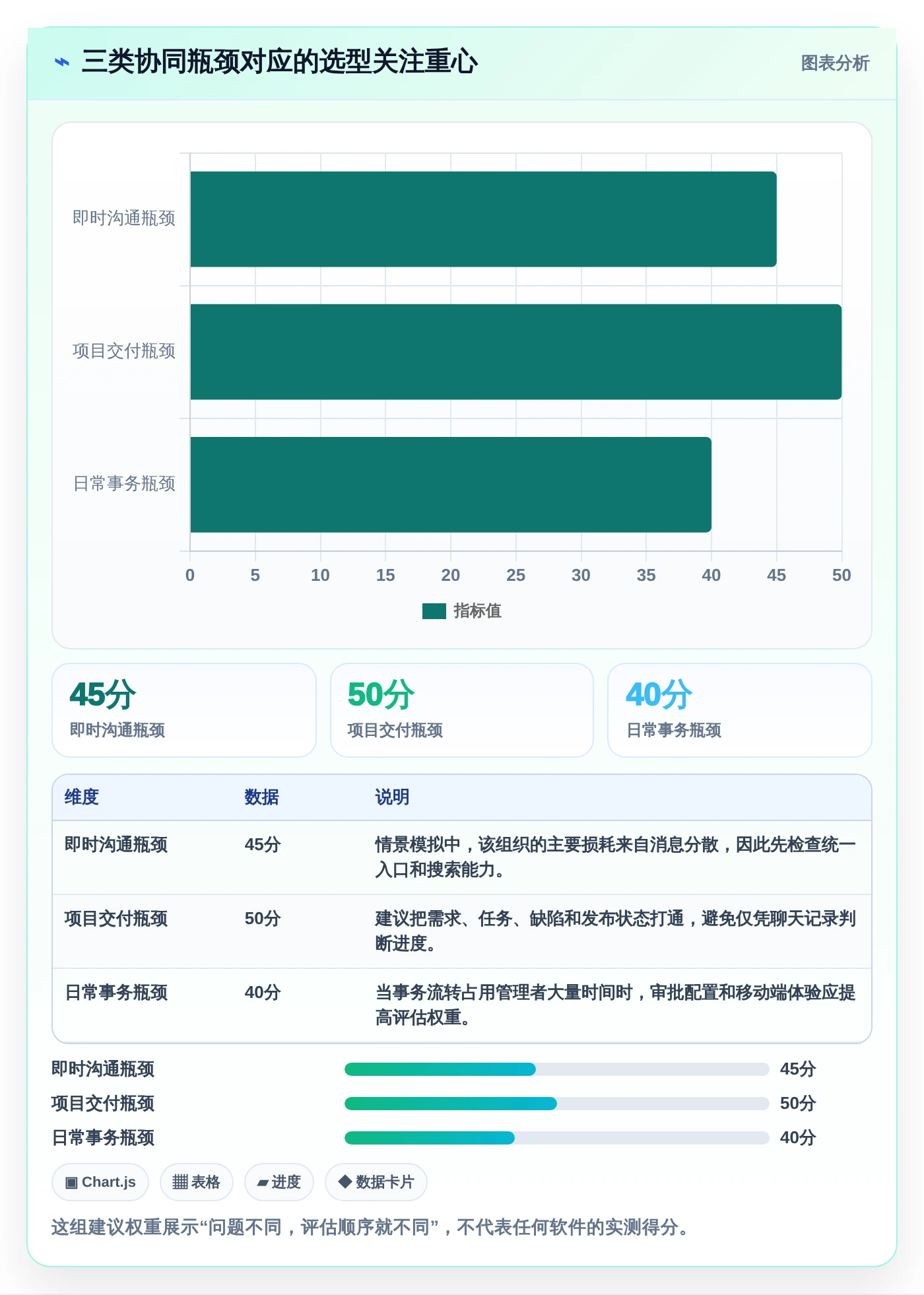Click the description starting 情景模拟中
This screenshot has width=924, height=1295.
coord(616,857)
